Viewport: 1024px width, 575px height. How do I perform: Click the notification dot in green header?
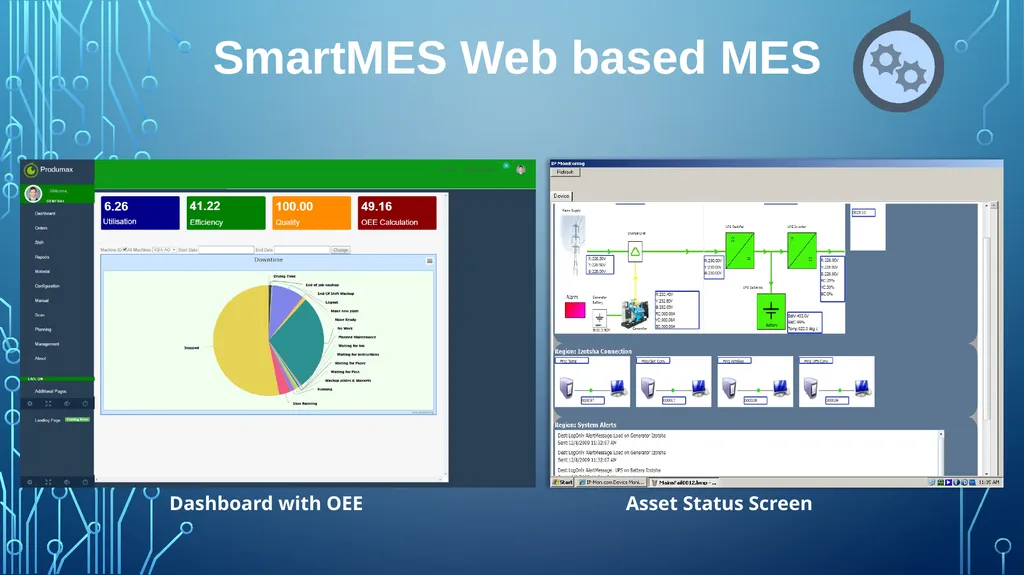506,166
